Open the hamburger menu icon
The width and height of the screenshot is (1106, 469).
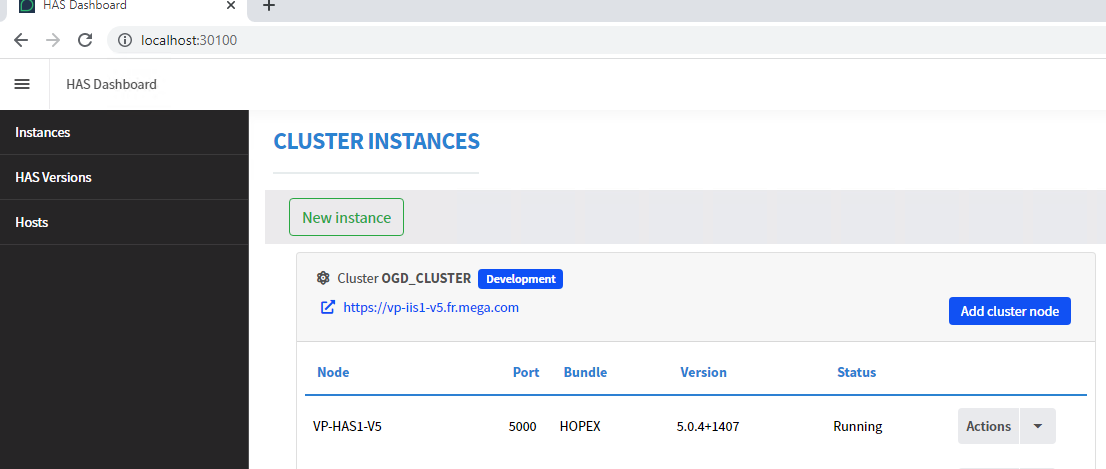pos(23,84)
